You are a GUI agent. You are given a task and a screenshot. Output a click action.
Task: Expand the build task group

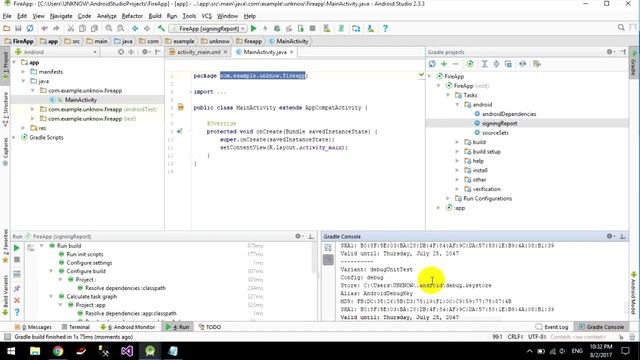[458, 142]
